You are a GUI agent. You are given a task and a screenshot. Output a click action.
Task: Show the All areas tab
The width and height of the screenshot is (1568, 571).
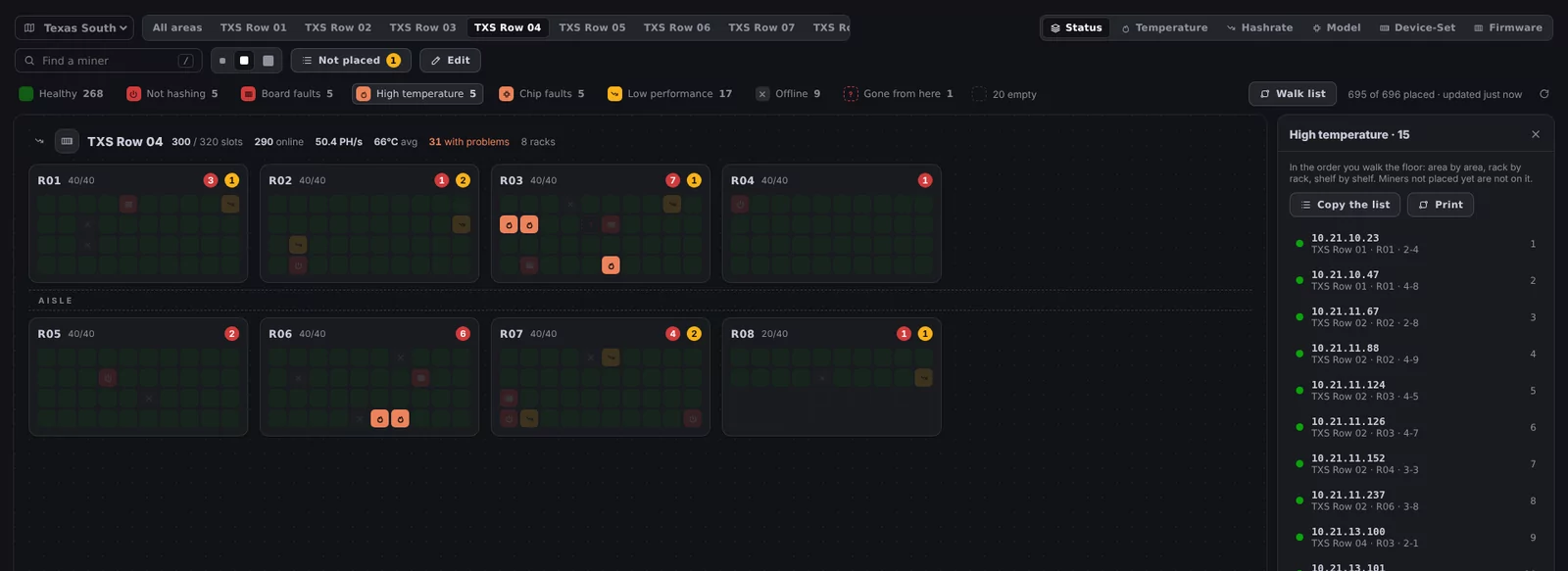pyautogui.click(x=177, y=27)
